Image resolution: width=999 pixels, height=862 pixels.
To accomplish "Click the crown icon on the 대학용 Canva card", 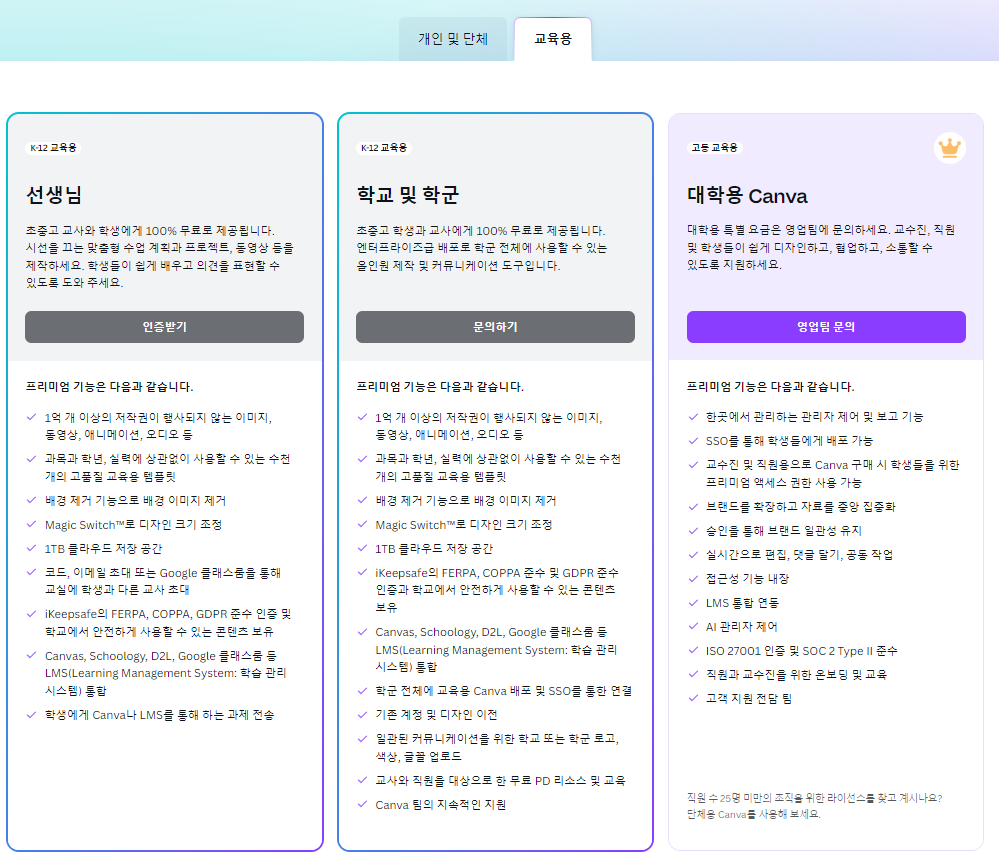I will point(949,148).
